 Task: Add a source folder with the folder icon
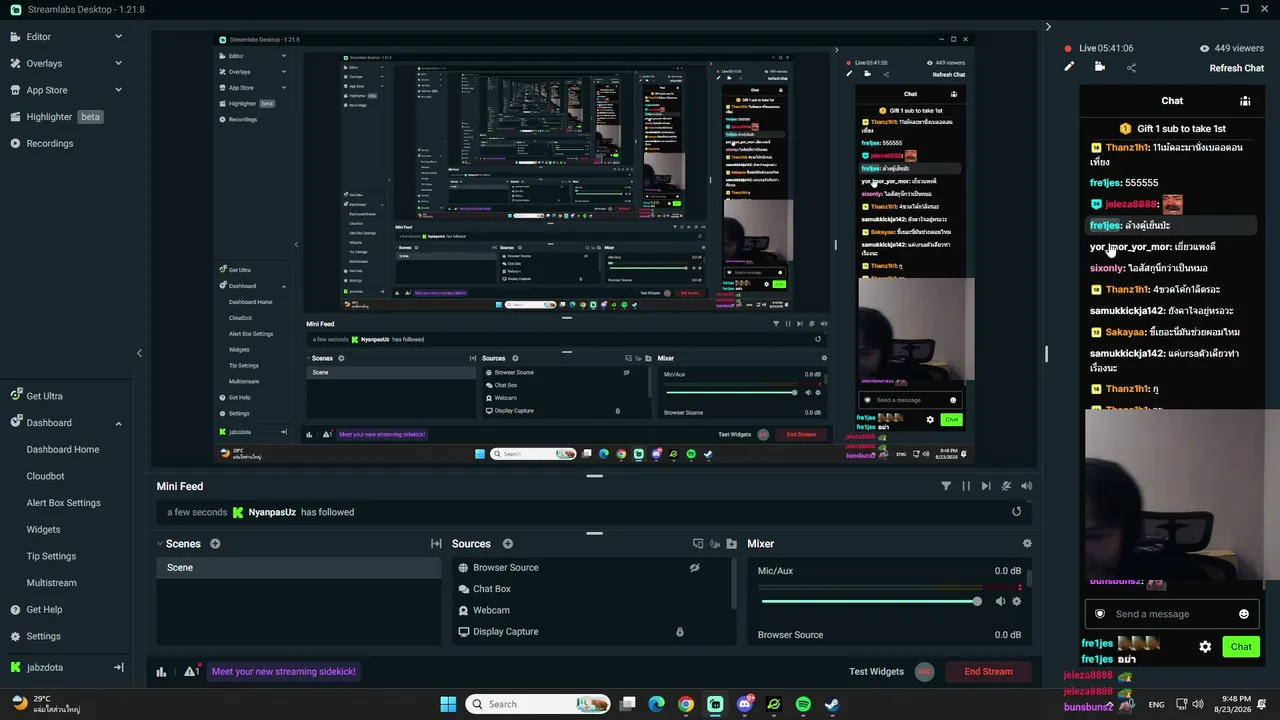[x=731, y=544]
